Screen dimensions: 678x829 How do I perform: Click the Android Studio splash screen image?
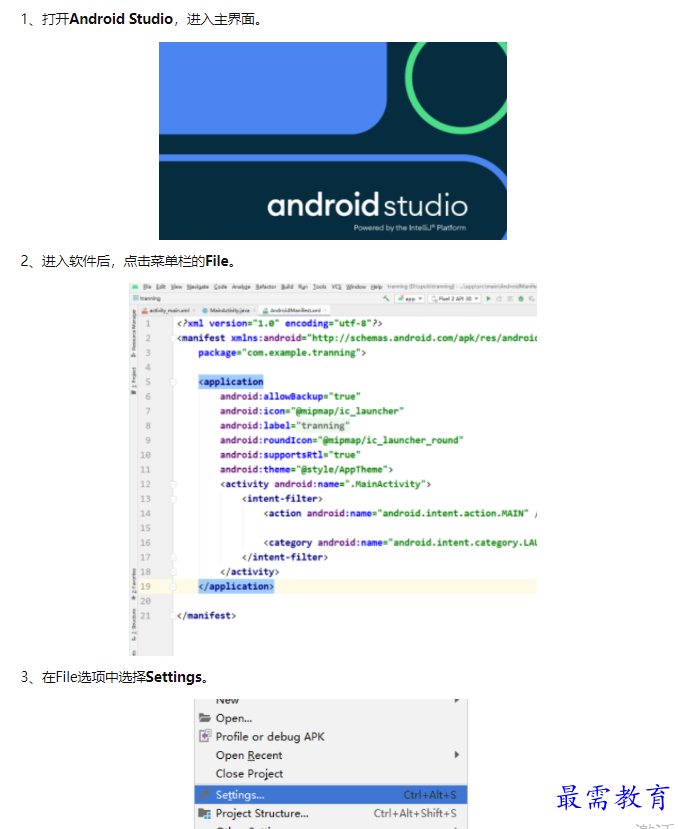pyautogui.click(x=333, y=141)
